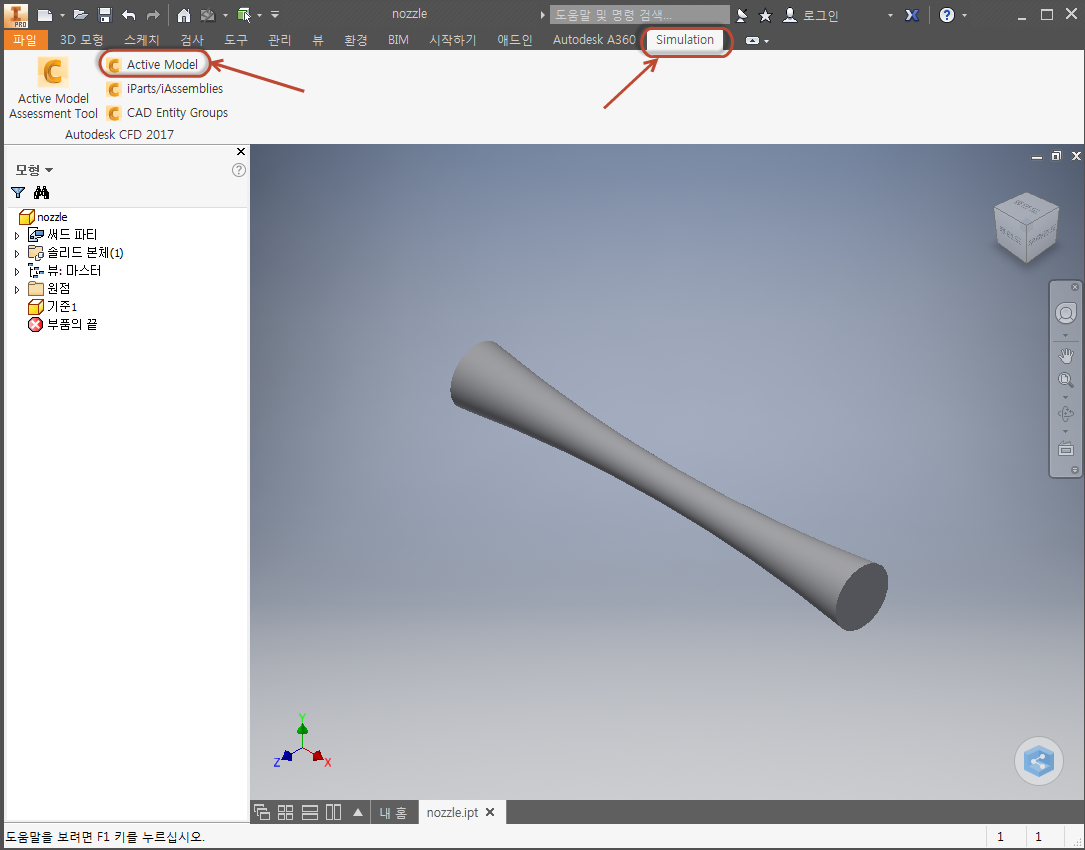Open the select-priority dropdown arrow

click(259, 15)
